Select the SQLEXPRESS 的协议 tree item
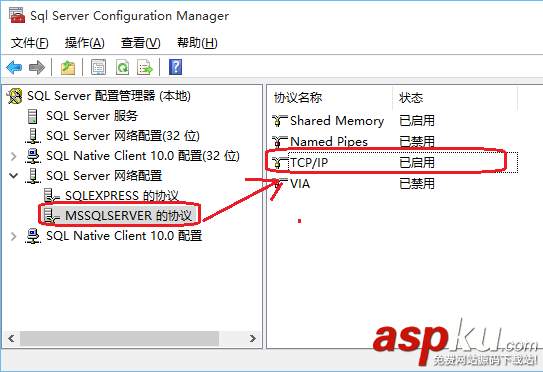 pyautogui.click(x=122, y=196)
